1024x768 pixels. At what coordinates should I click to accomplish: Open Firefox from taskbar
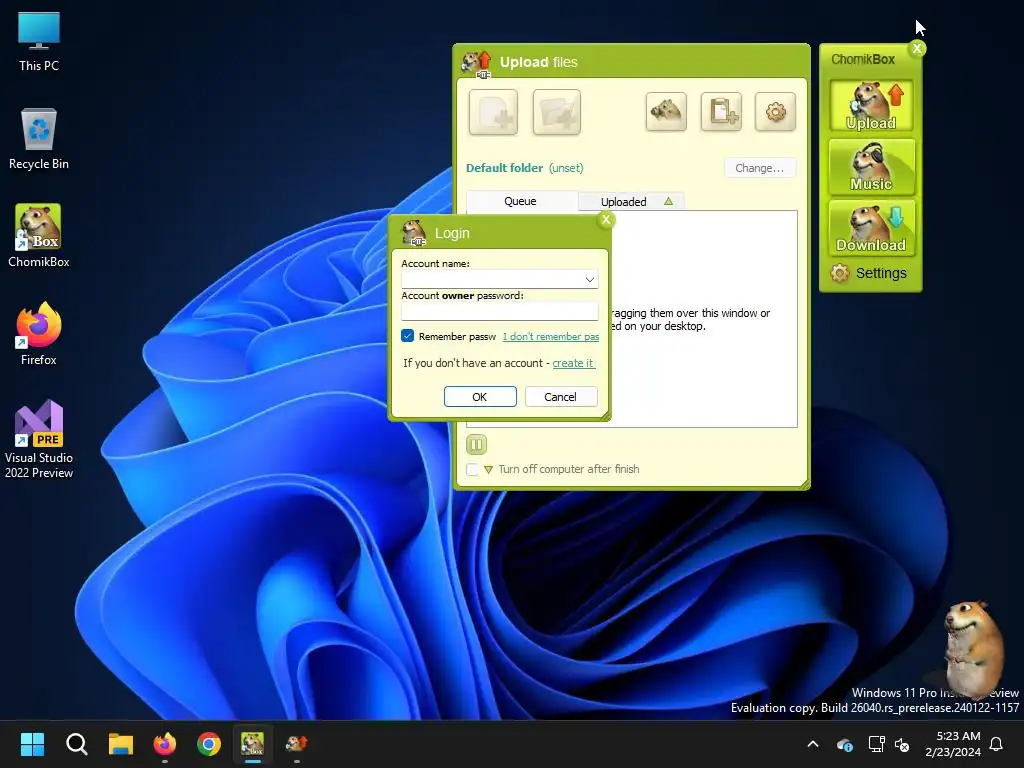point(165,744)
